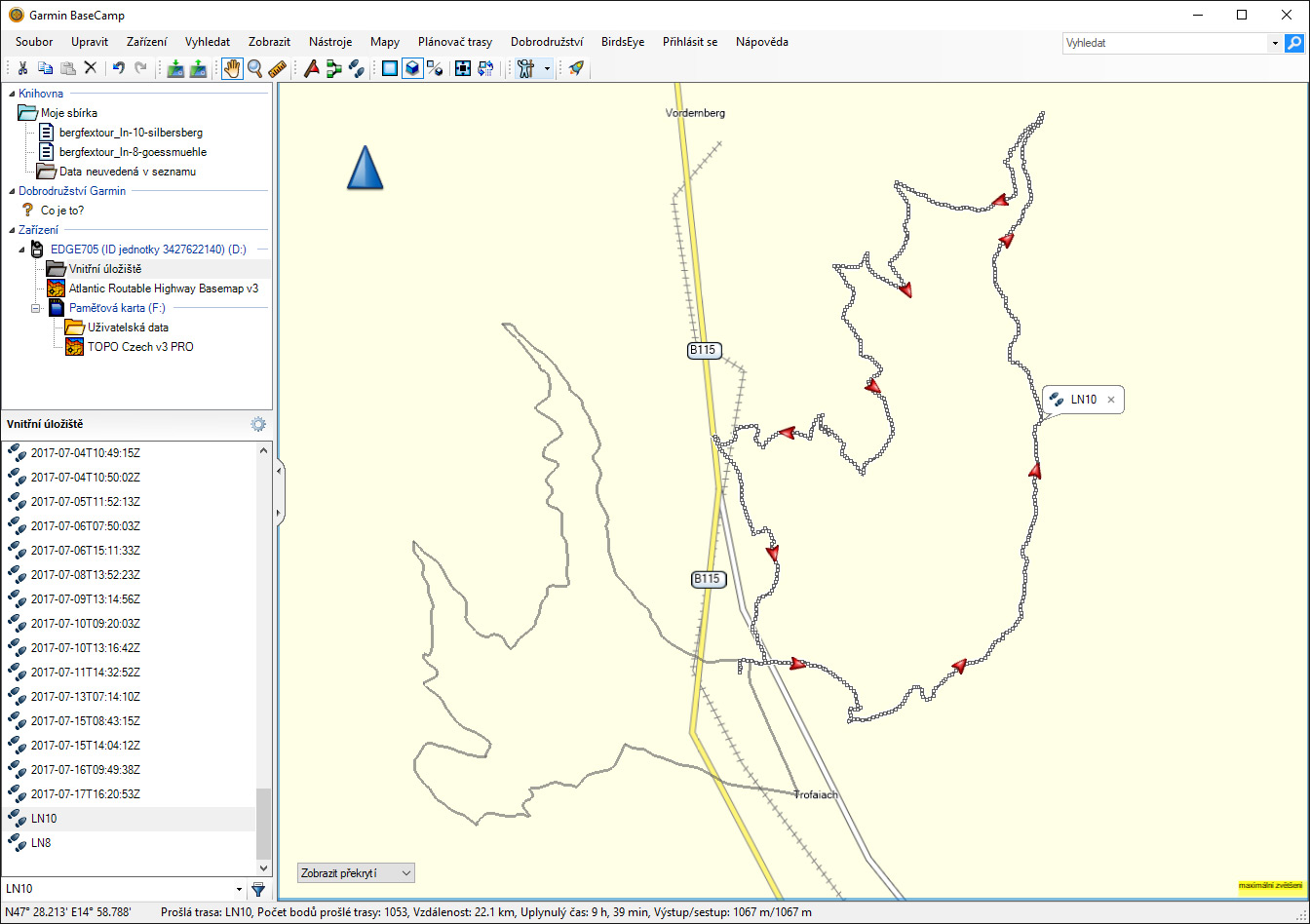1310x924 pixels.
Task: Collapse the Knihovna section
Action: (x=12, y=94)
